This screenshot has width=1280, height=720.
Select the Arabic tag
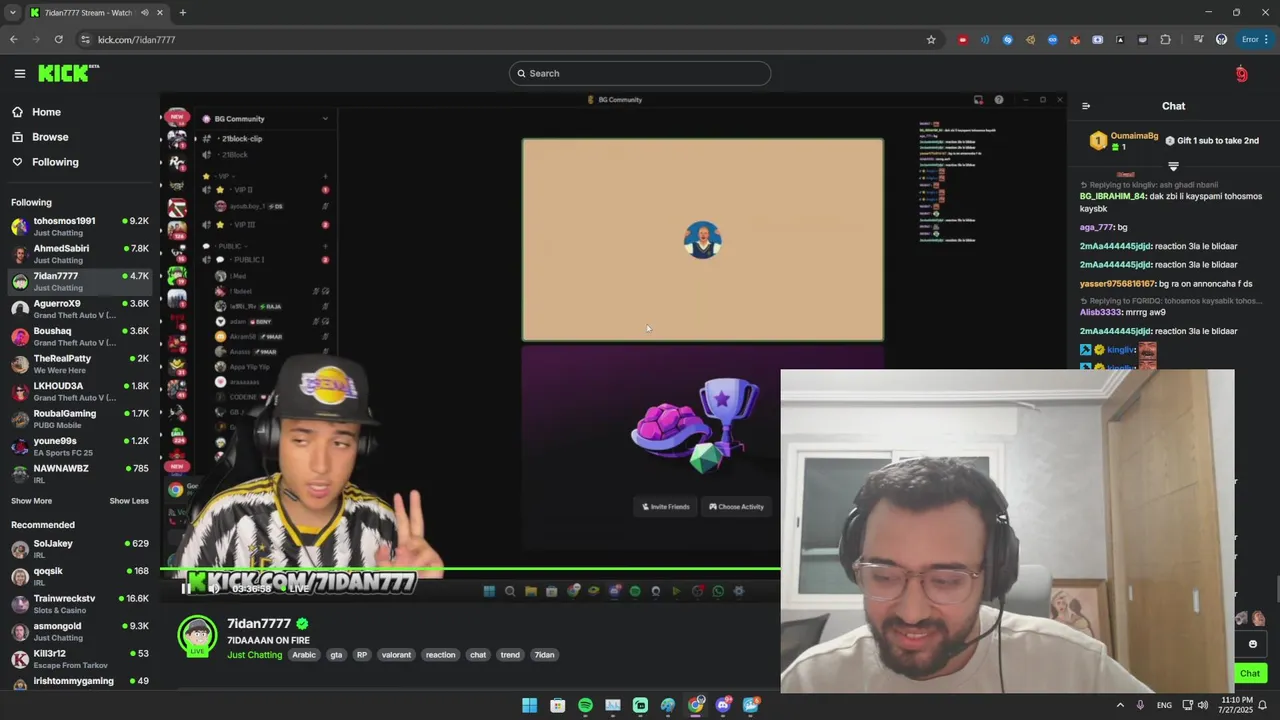304,655
